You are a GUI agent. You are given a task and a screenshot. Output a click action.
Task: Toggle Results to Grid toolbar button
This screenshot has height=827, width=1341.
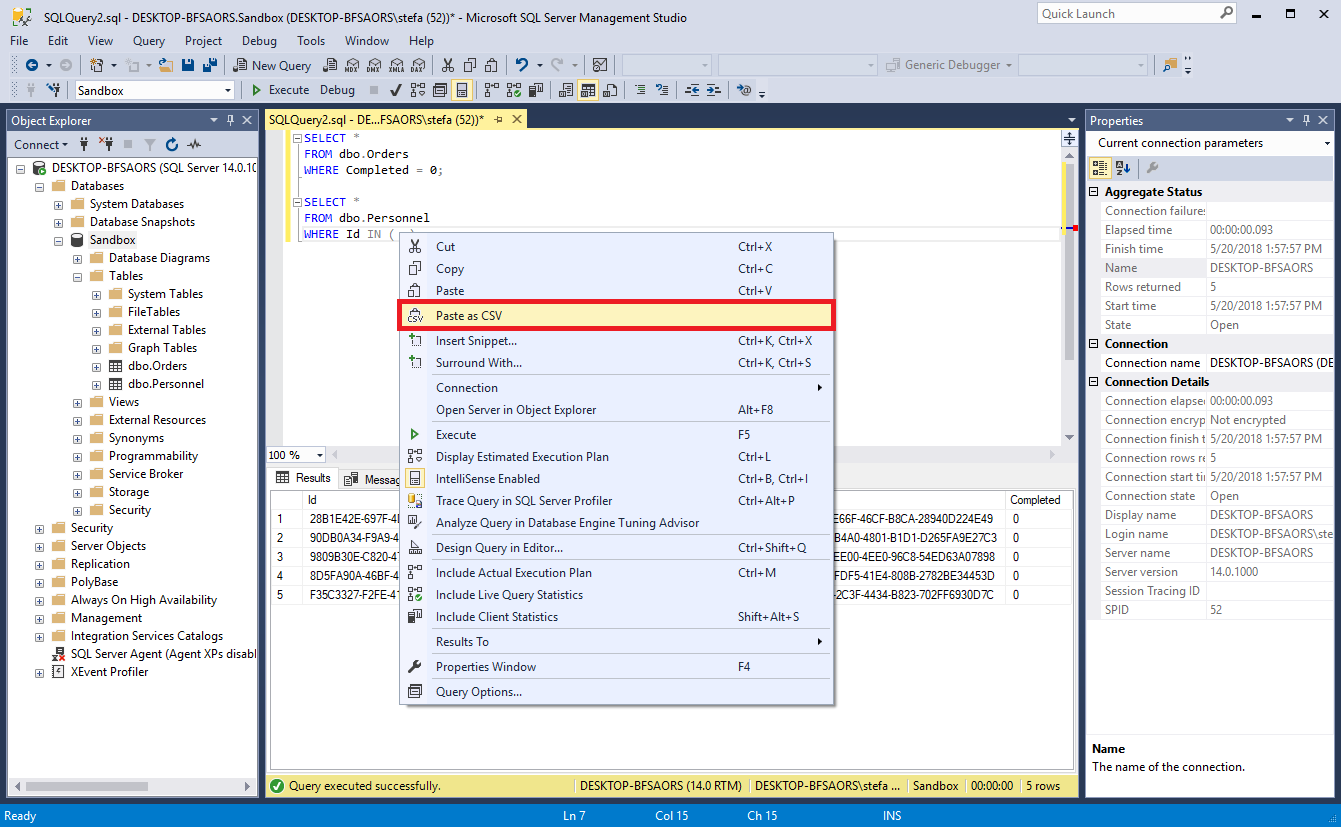coord(587,90)
